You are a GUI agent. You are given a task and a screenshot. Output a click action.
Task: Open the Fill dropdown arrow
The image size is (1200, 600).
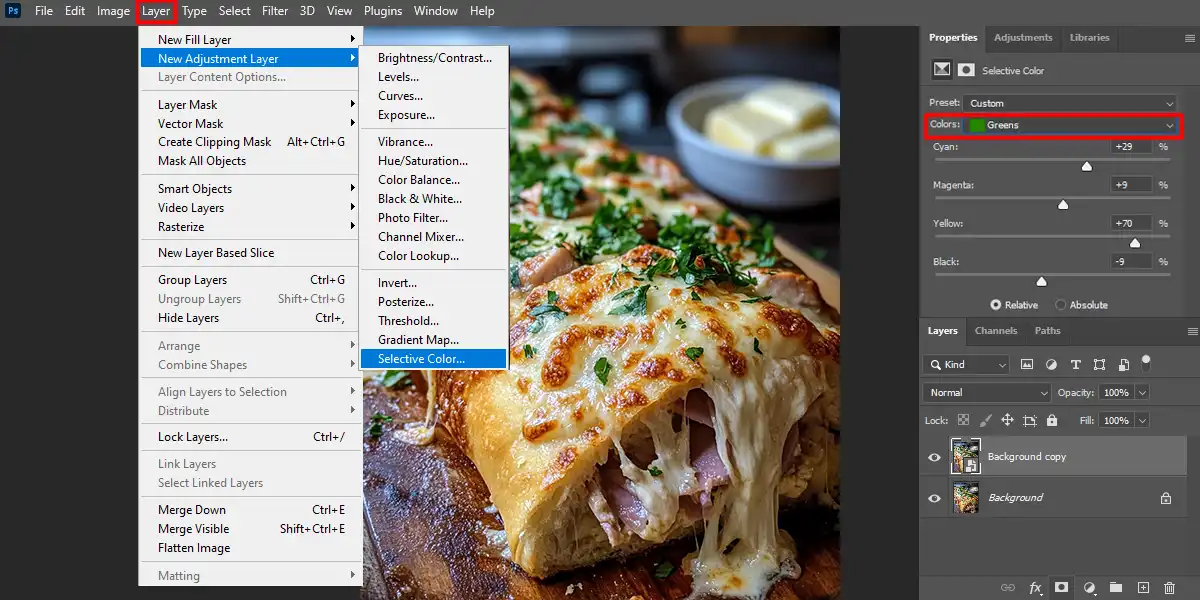click(x=1142, y=421)
